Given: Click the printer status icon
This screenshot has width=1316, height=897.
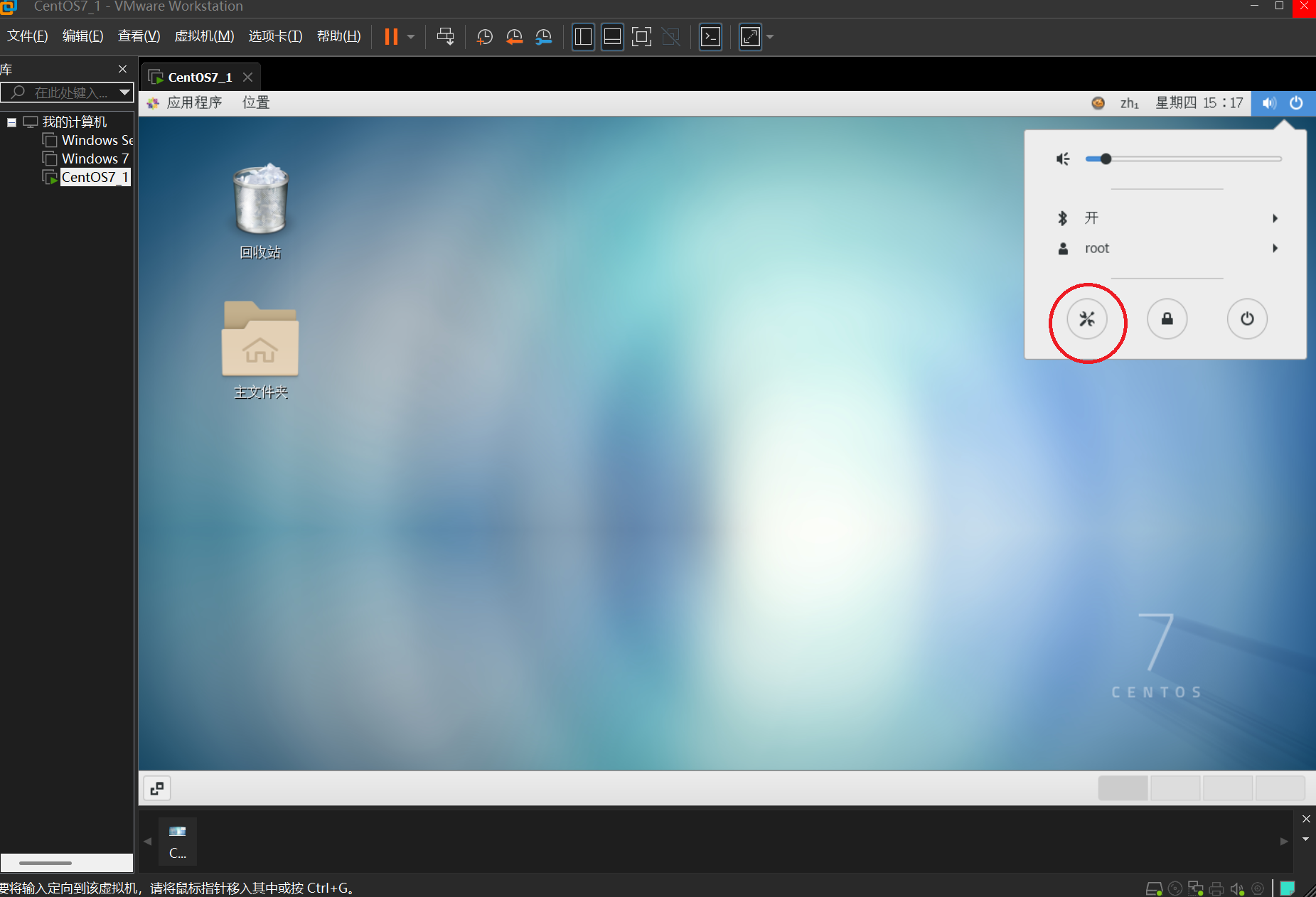Looking at the screenshot, I should point(1216,888).
